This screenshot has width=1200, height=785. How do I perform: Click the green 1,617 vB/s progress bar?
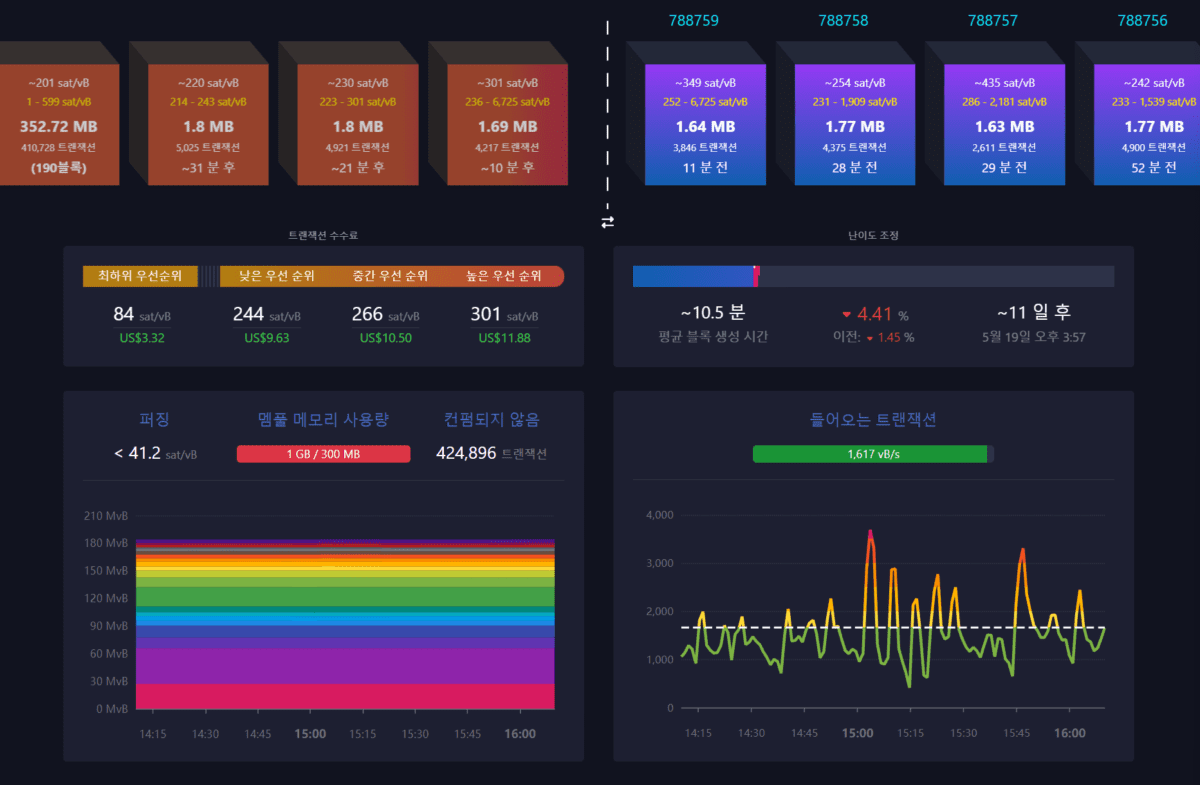(x=873, y=454)
